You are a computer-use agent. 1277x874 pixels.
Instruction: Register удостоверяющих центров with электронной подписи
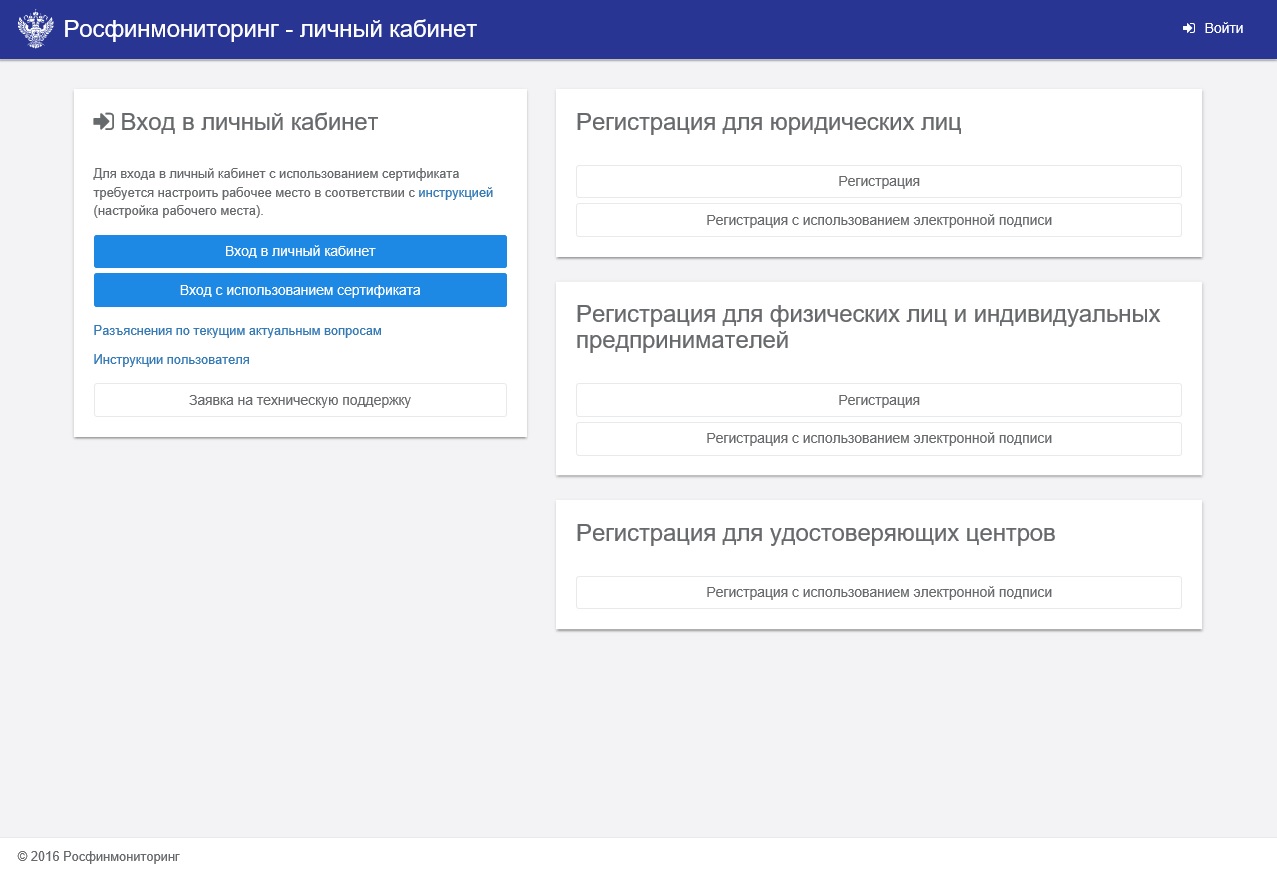click(879, 592)
